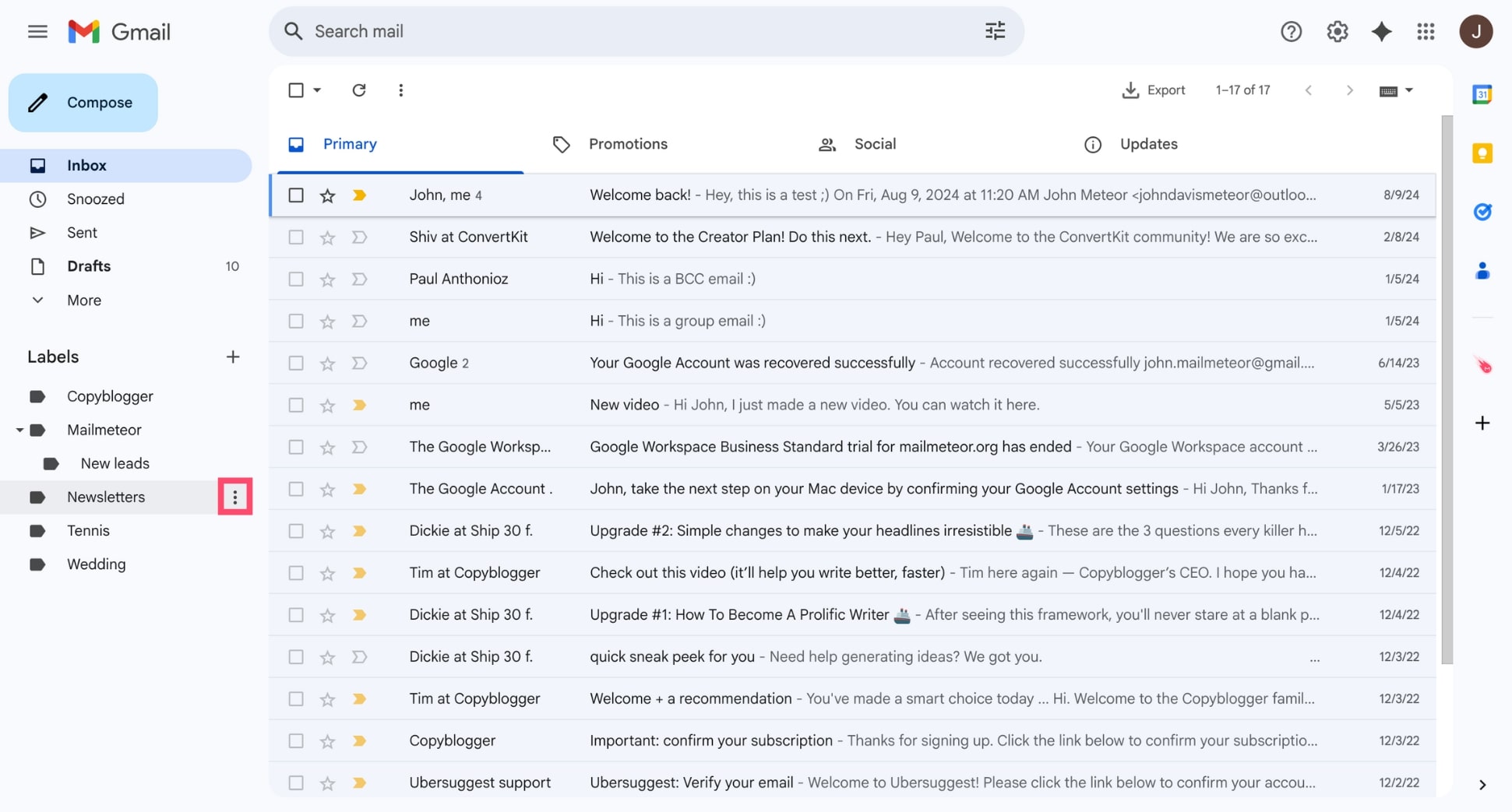Star the Shiv at ConvertKit email
This screenshot has width=1512, height=812.
tap(327, 237)
